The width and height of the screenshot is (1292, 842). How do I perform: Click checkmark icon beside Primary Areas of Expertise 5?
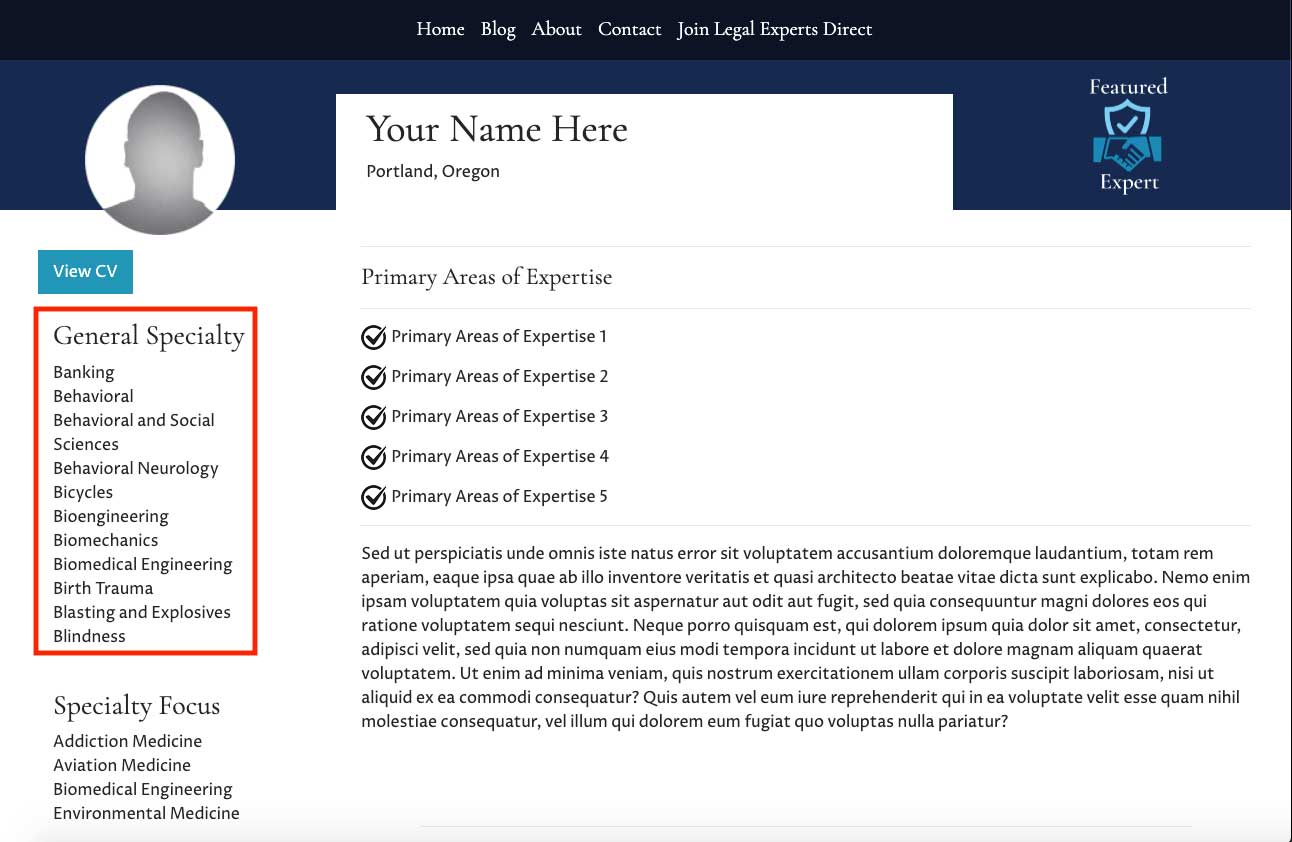click(x=373, y=497)
